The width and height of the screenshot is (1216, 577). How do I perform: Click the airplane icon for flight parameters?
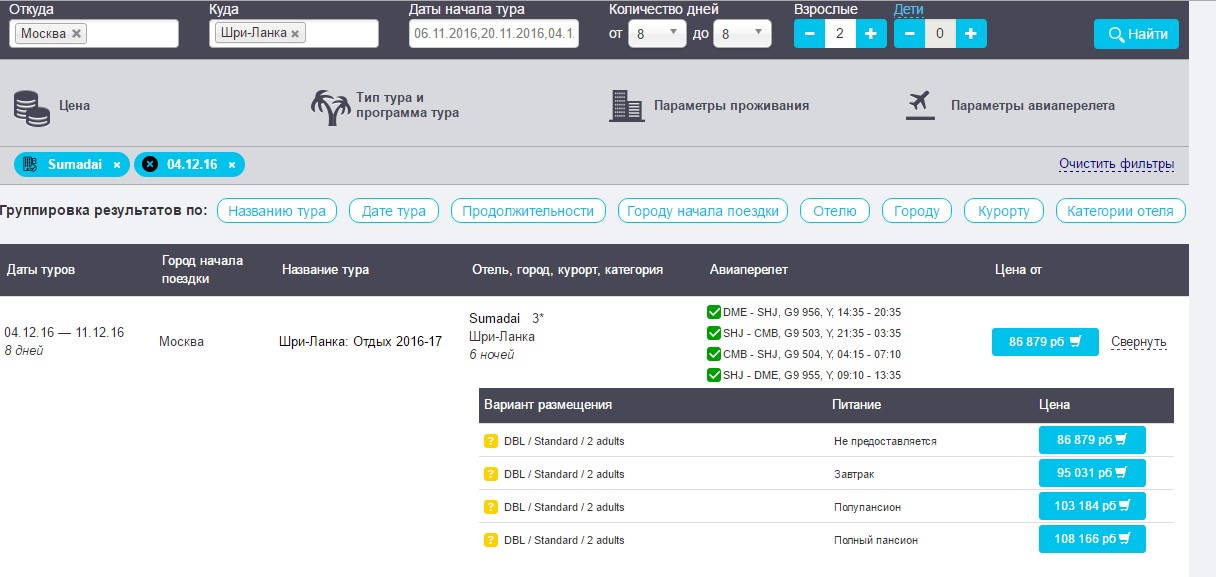point(919,105)
